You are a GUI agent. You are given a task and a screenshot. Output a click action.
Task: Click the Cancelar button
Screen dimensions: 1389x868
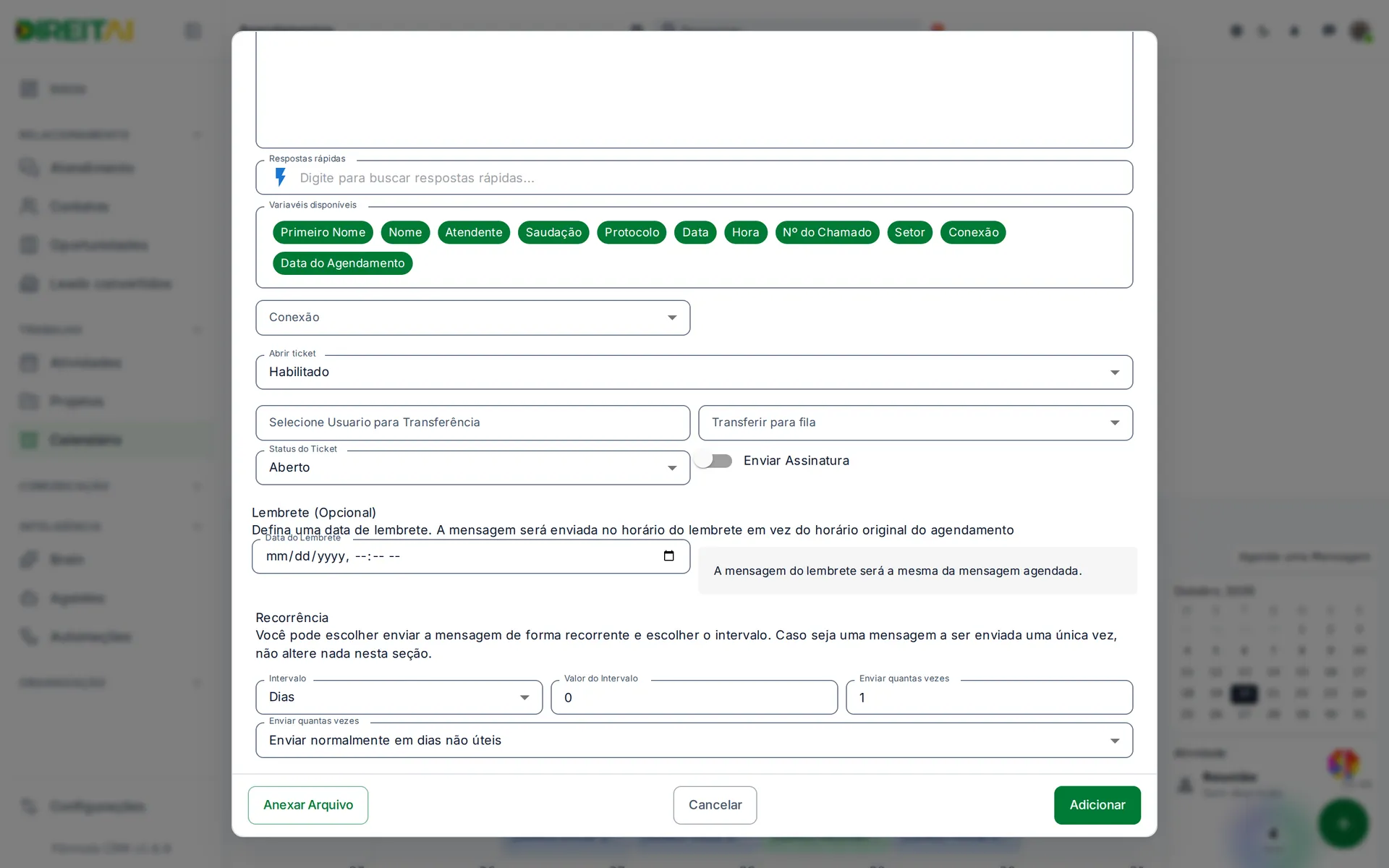(x=715, y=805)
